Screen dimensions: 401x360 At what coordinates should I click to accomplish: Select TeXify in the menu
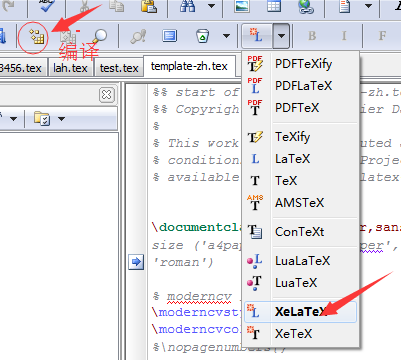301,137
